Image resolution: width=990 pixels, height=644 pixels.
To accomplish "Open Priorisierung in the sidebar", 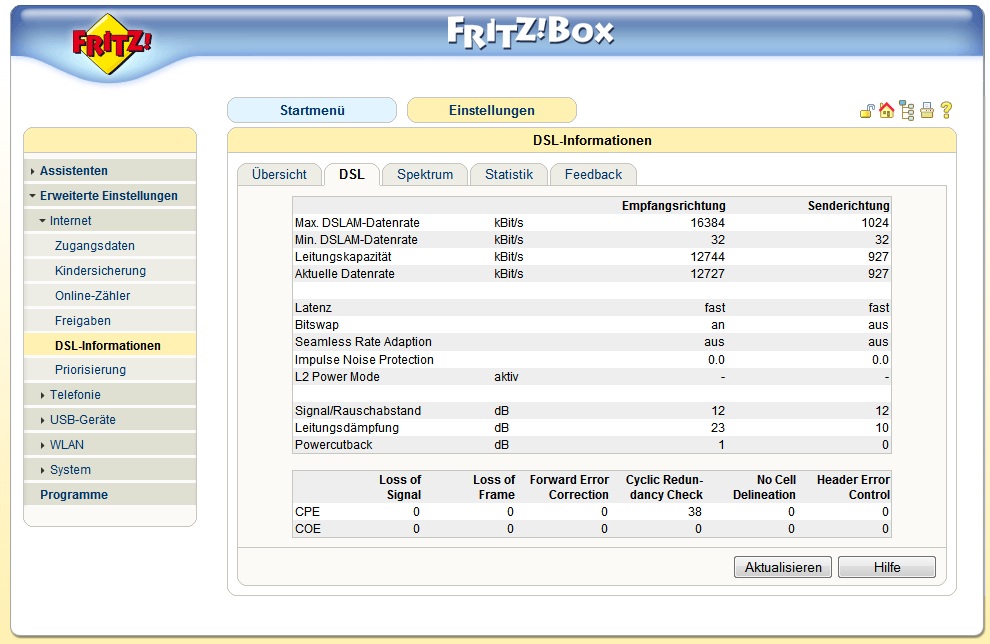I will pos(90,370).
